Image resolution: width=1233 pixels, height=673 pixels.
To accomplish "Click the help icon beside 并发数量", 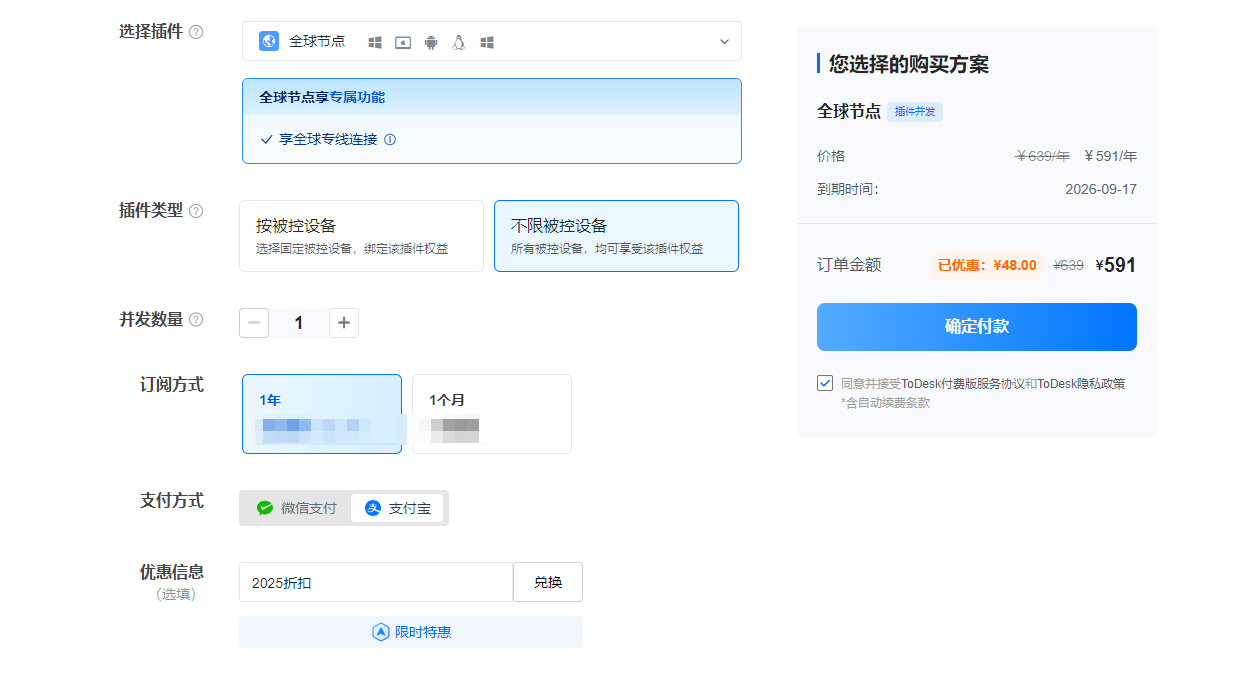I will coord(196,320).
